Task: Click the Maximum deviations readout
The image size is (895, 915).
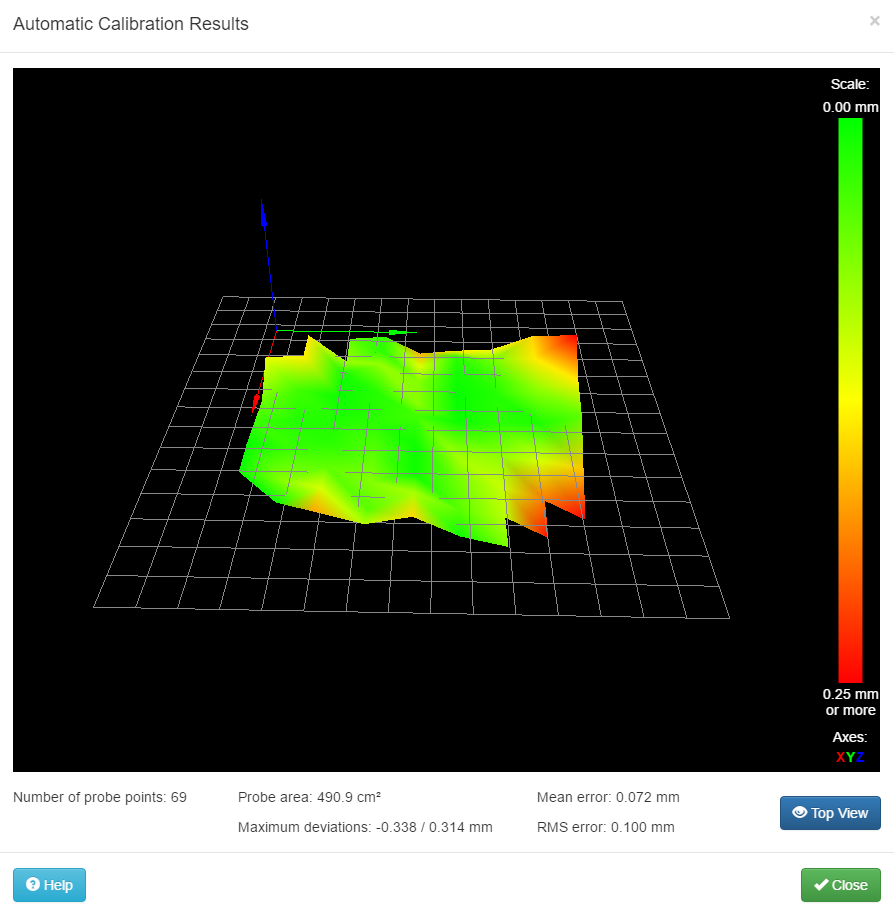Action: 365,827
